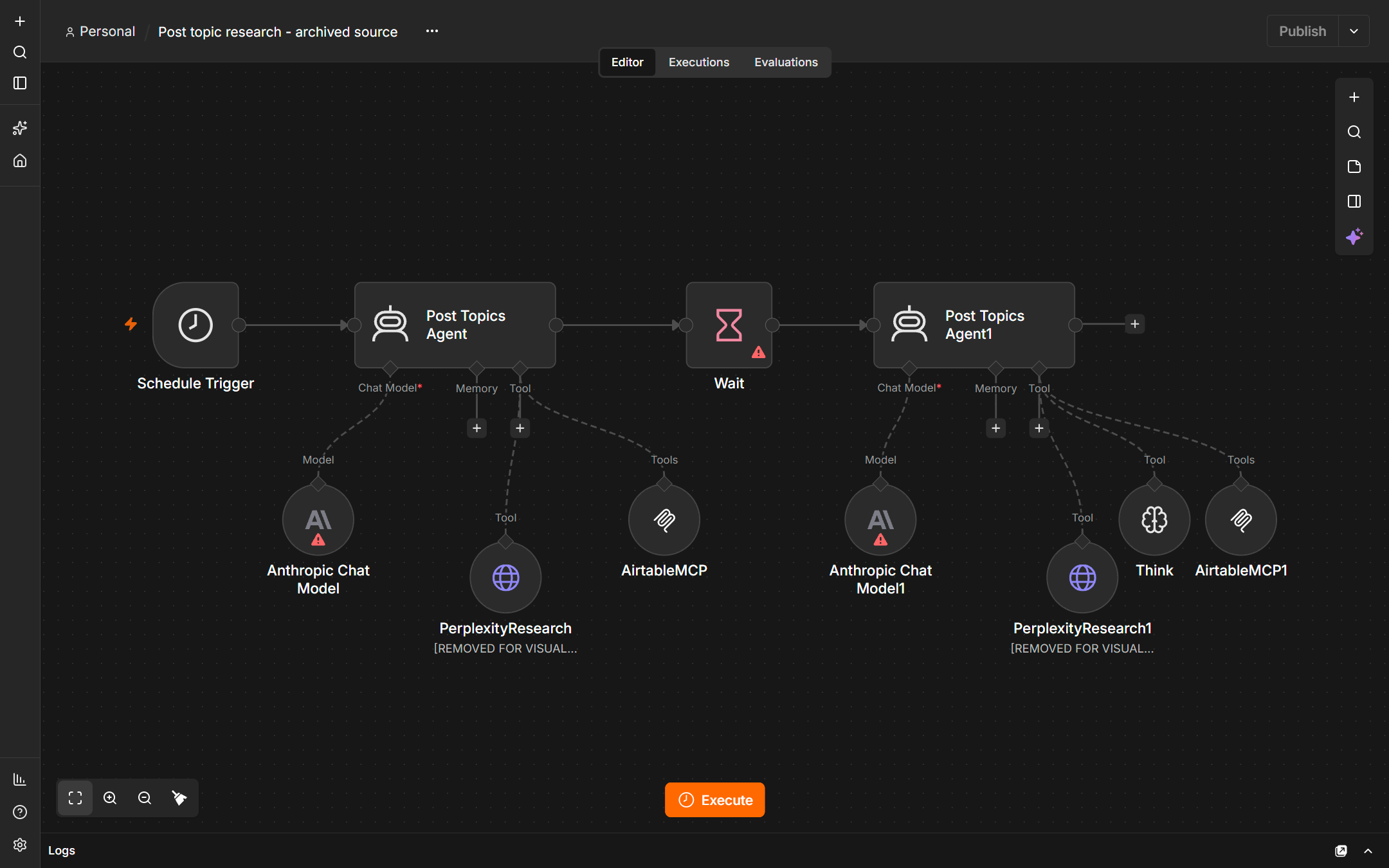
Task: Open the help question-mark icon
Action: 20,812
